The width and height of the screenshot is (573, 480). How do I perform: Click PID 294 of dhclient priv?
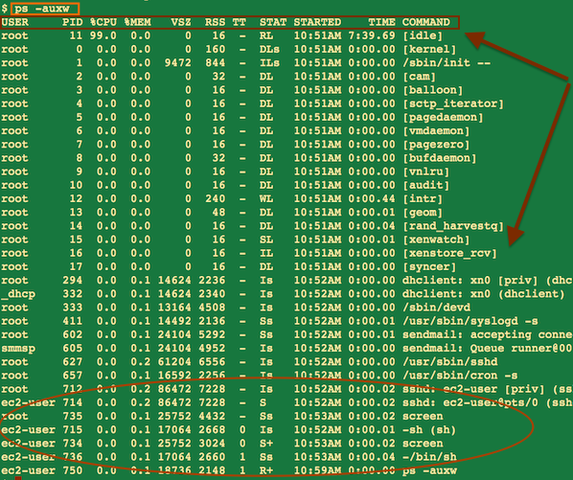tap(72, 281)
